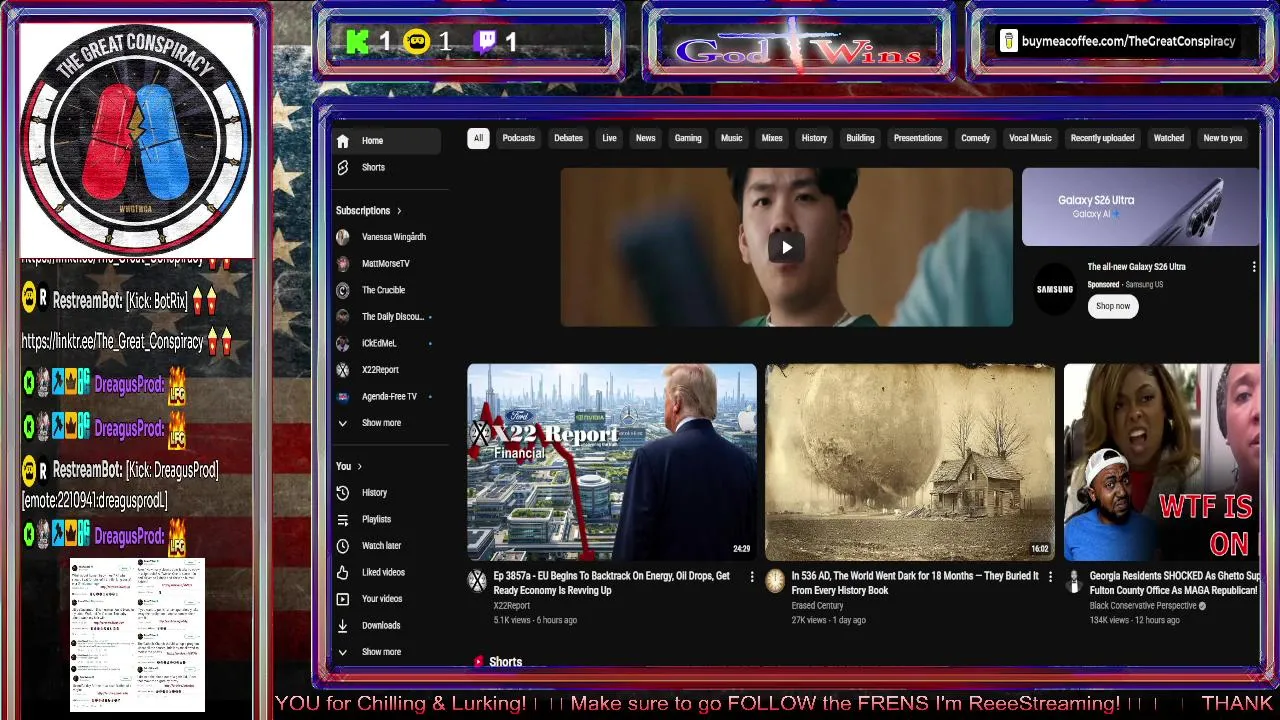Screen dimensions: 1280x720
Task: Open the History clock icon
Action: 343,493
